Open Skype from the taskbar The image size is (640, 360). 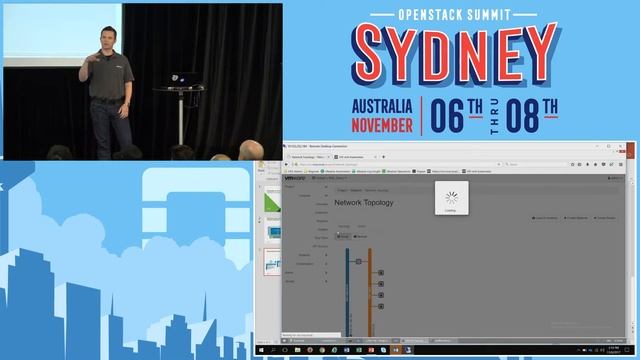point(383,350)
